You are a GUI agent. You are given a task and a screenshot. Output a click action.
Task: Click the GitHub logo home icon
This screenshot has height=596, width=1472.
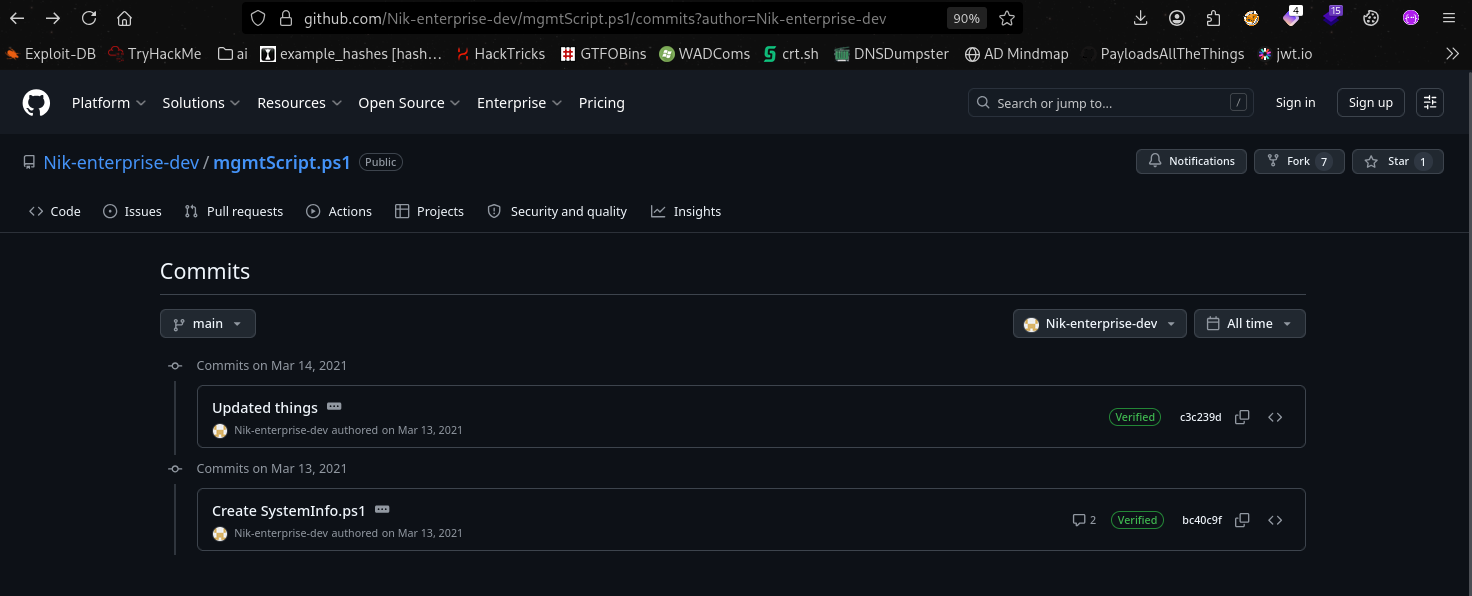pyautogui.click(x=36, y=103)
